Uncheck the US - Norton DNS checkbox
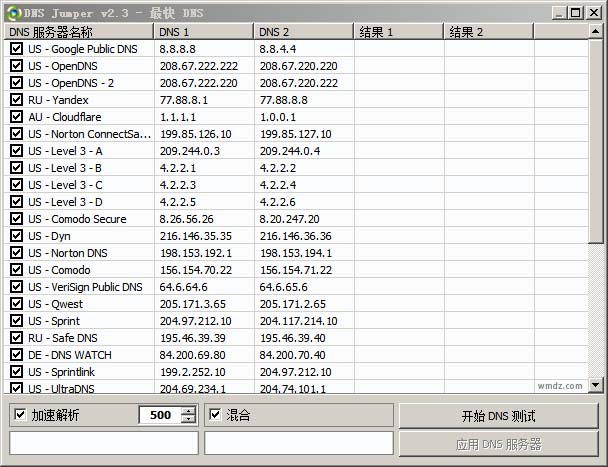The width and height of the screenshot is (608, 467). [16, 253]
